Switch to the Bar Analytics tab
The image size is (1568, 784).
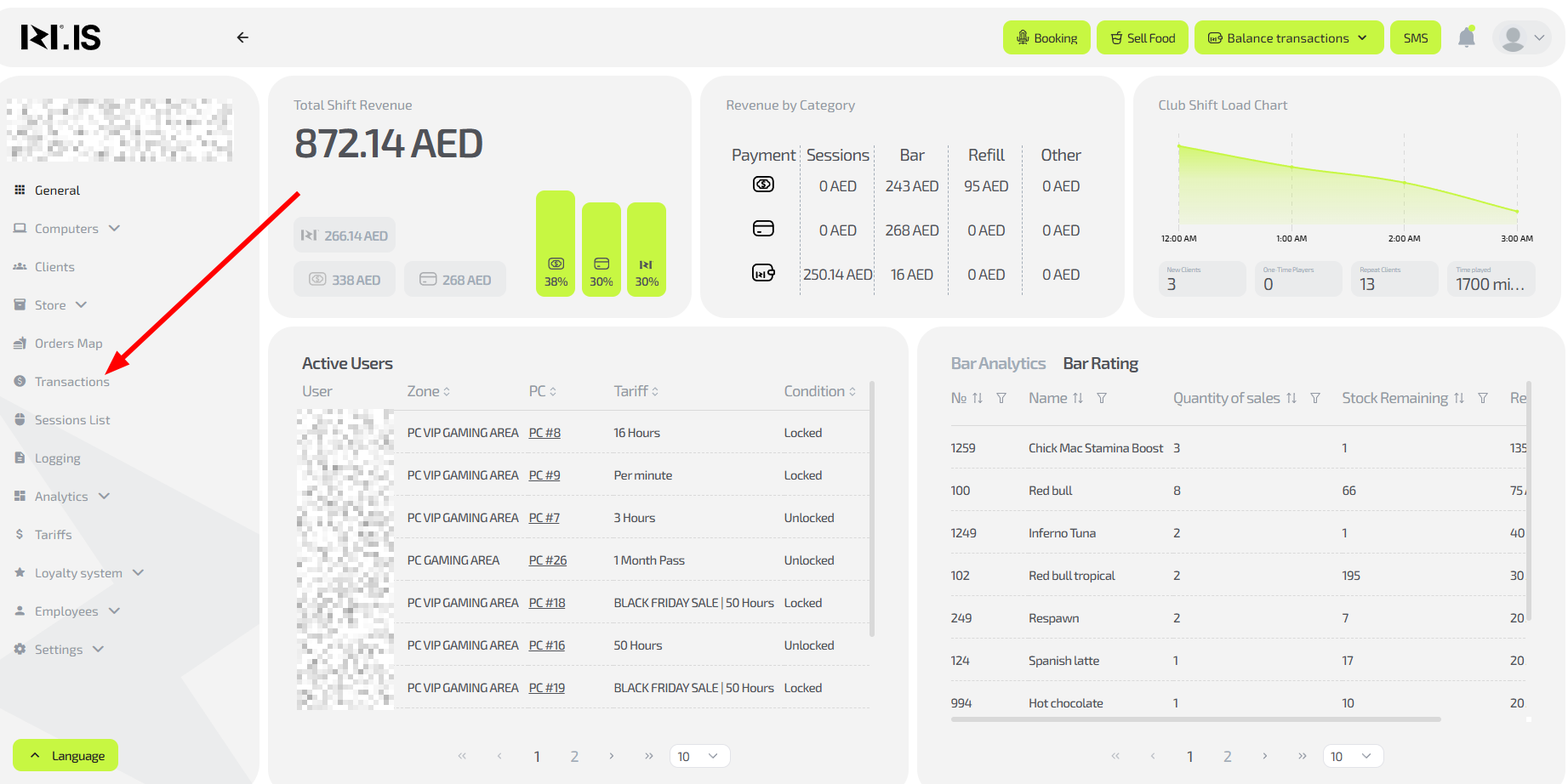pos(998,363)
